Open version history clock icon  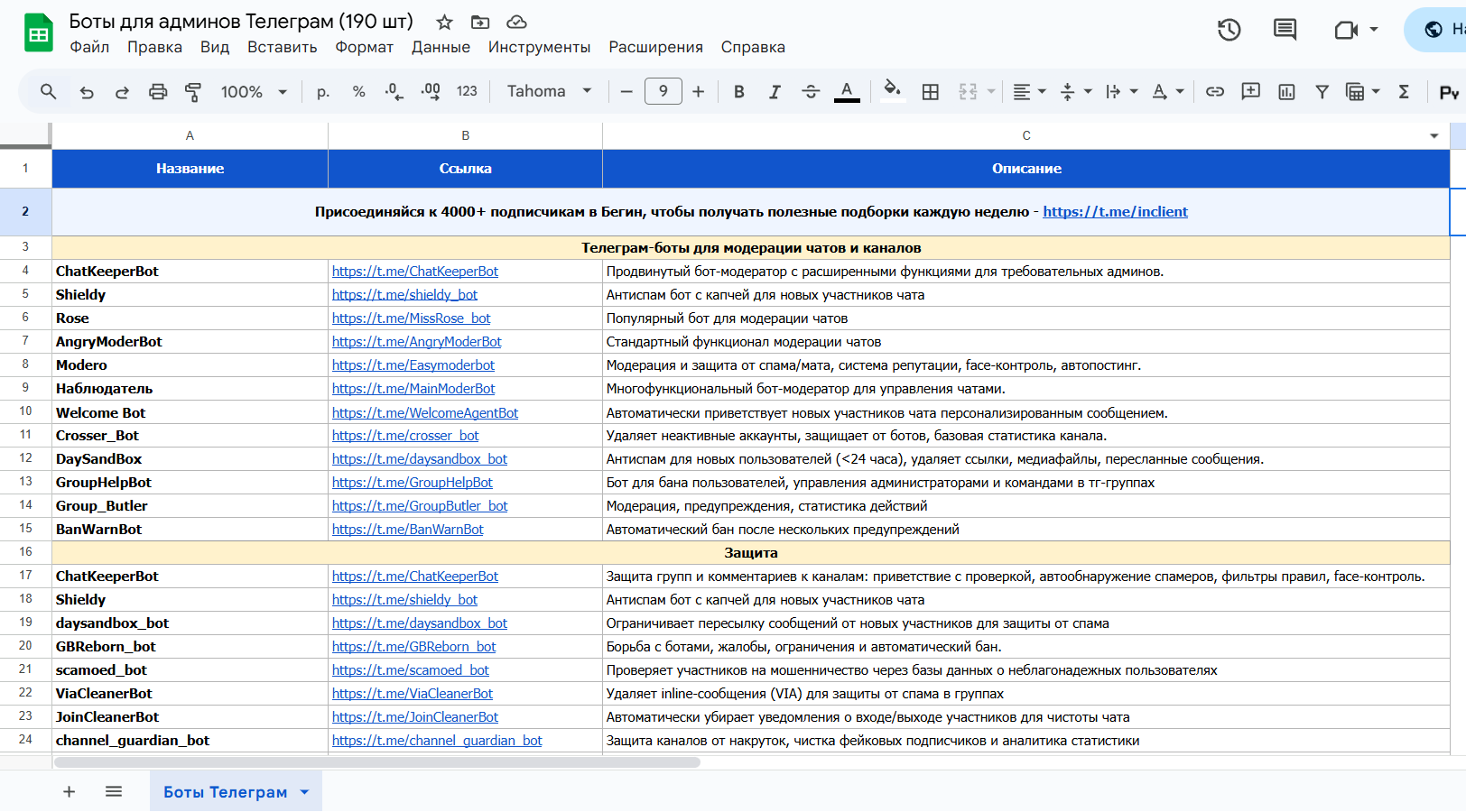pyautogui.click(x=1229, y=30)
